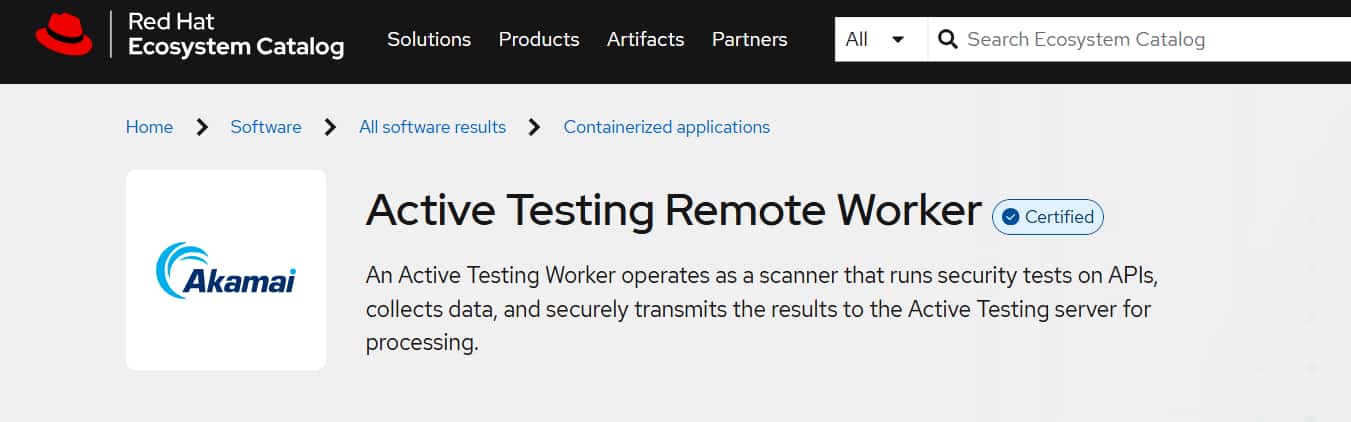Click the breadcrumb chevron after Home

[202, 127]
